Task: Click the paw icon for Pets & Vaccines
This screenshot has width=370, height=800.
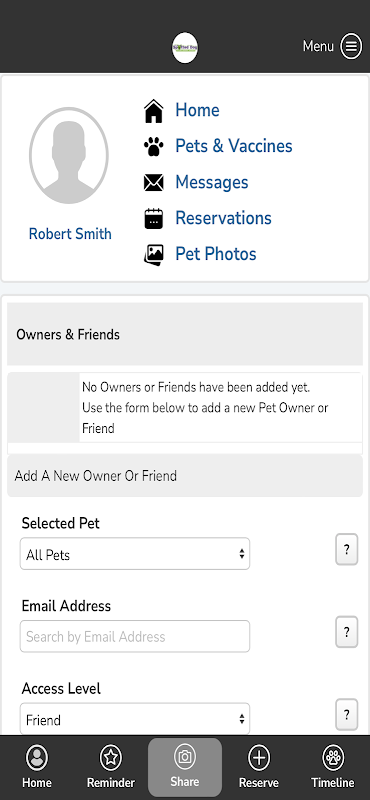Action: (x=154, y=147)
